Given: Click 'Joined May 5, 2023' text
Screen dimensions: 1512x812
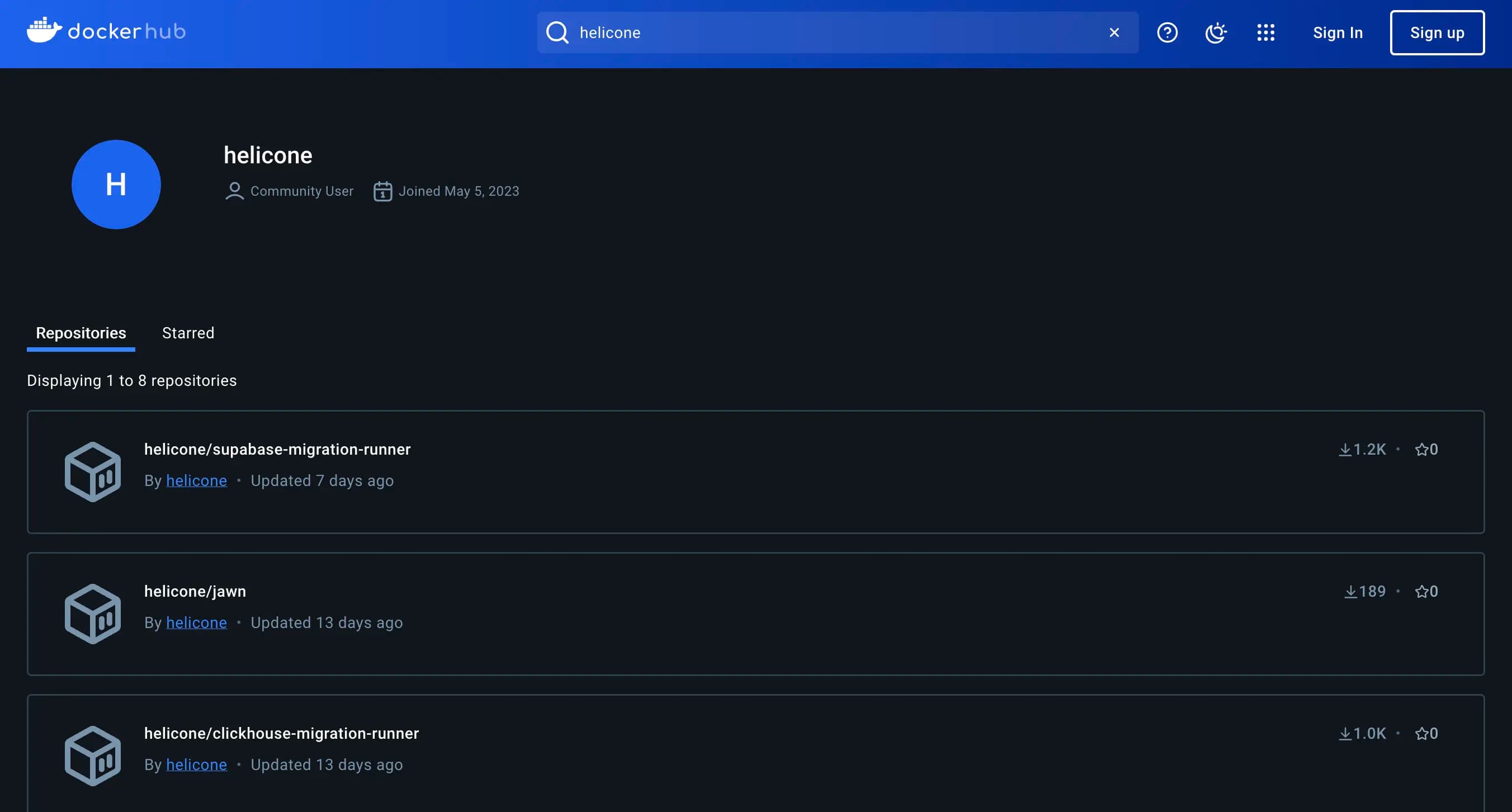Looking at the screenshot, I should point(459,191).
